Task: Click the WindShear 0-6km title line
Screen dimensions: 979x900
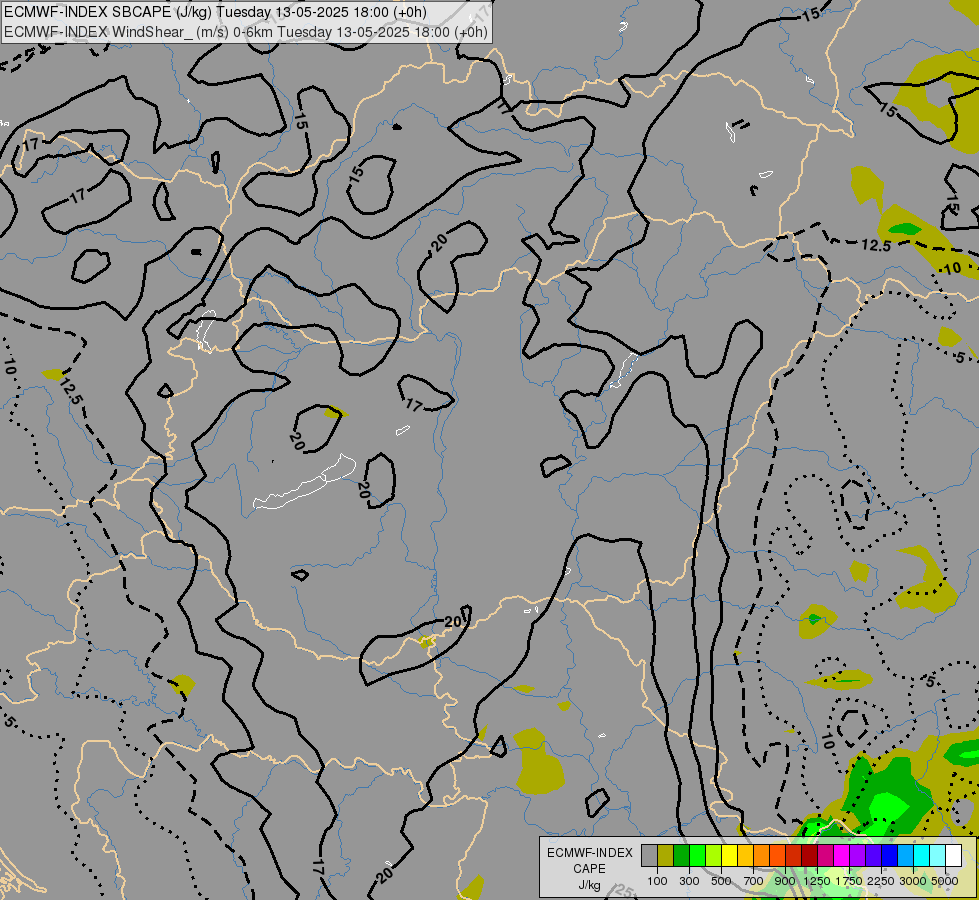Action: tap(246, 32)
